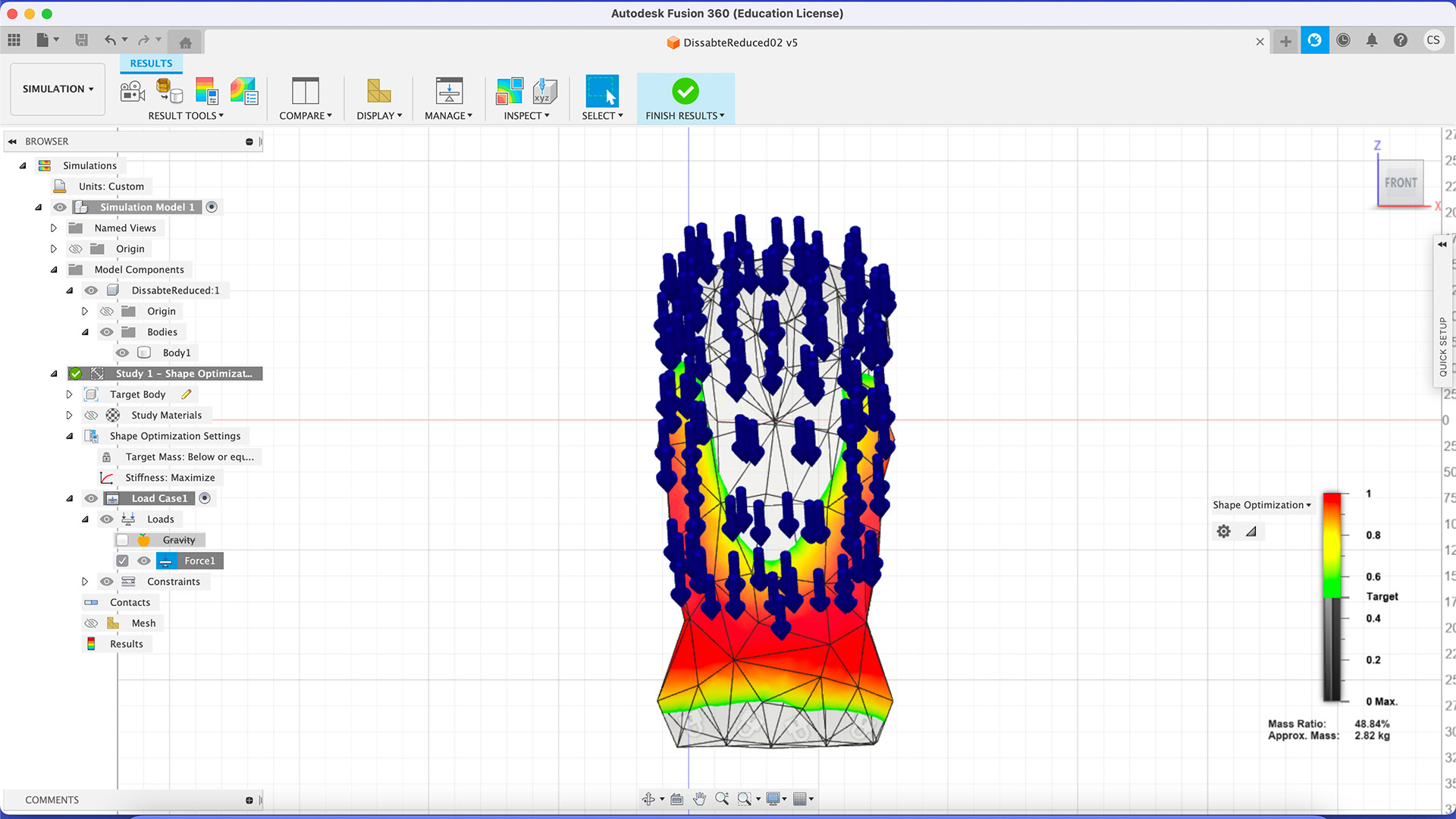Select the Pan hand tool
The height and width of the screenshot is (819, 1456).
click(699, 799)
